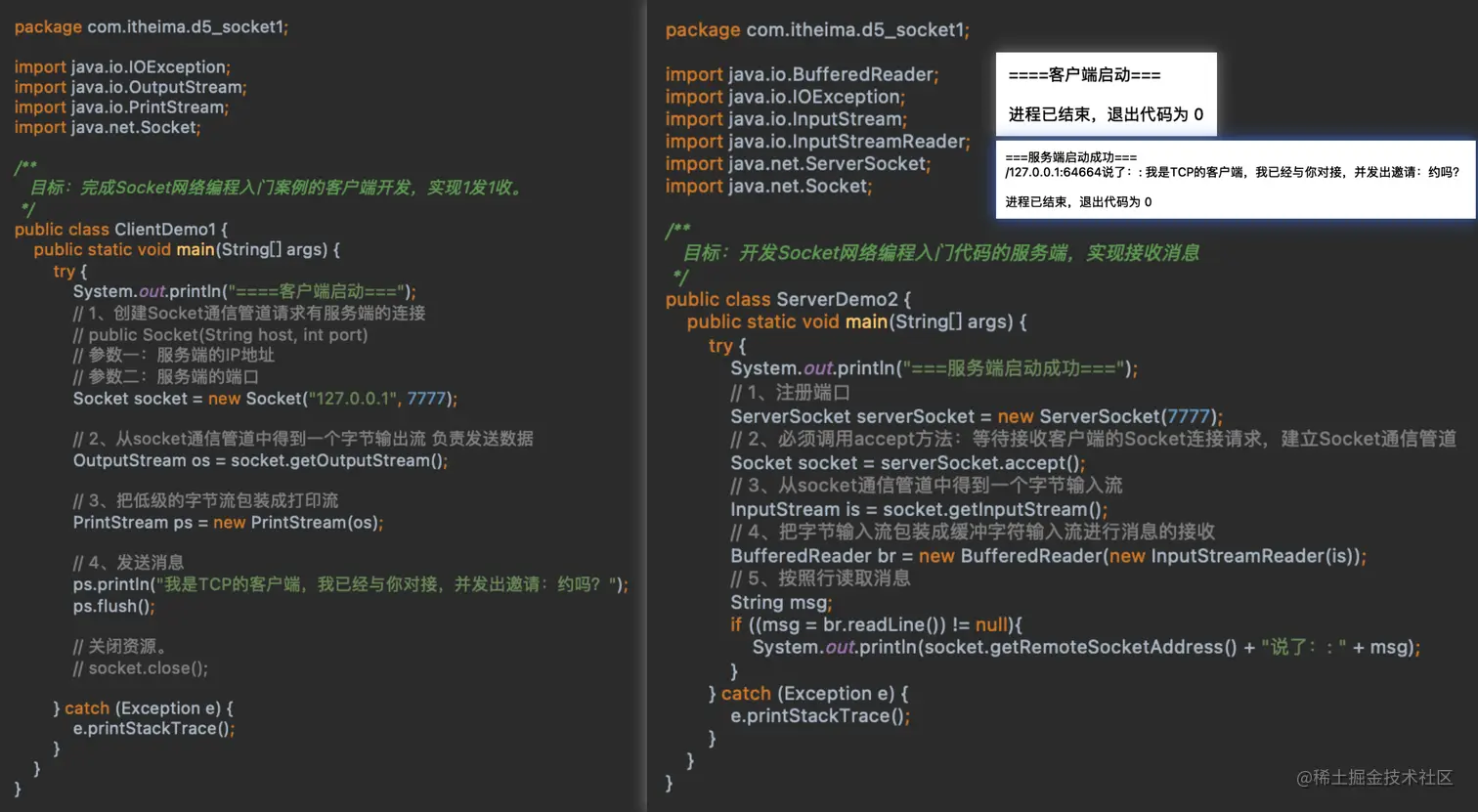Select 'import java.io.BufferedReader;' line
Viewport: 1478px width, 812px height.
(x=802, y=74)
